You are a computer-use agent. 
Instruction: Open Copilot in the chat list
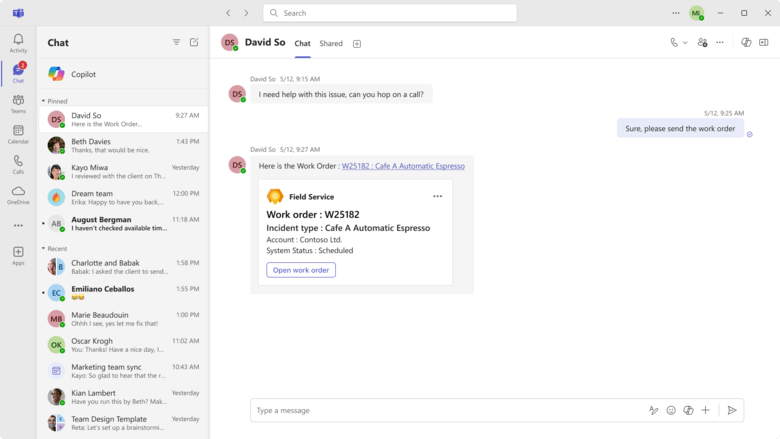[123, 74]
